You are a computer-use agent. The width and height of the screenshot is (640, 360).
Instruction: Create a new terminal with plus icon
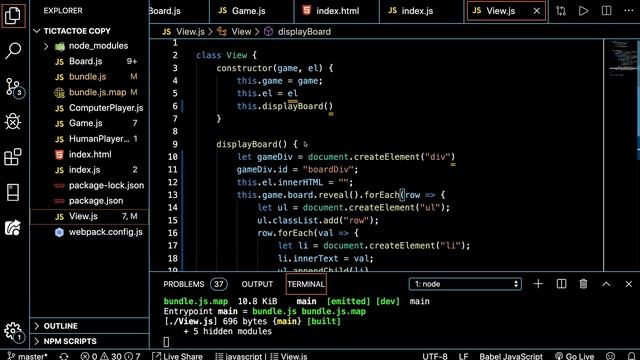coord(538,284)
